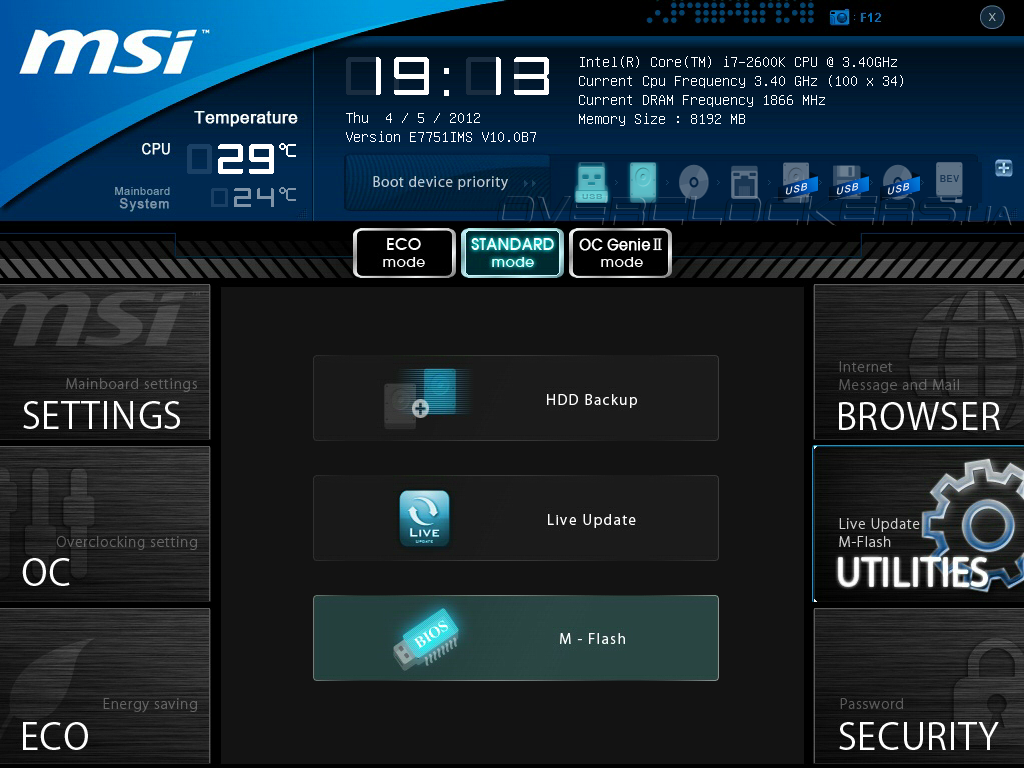Click the Current DRAM Frequency 1866 MHz text

701,101
